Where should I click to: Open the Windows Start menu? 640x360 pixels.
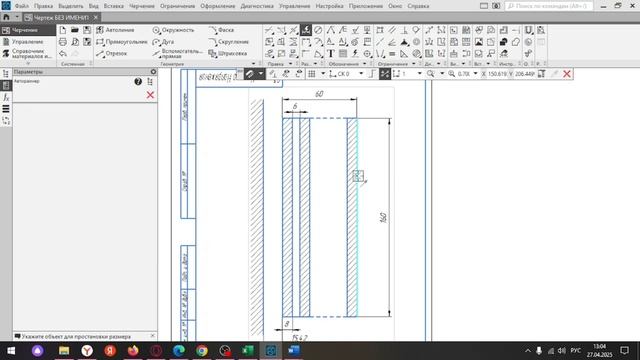click(x=11, y=351)
